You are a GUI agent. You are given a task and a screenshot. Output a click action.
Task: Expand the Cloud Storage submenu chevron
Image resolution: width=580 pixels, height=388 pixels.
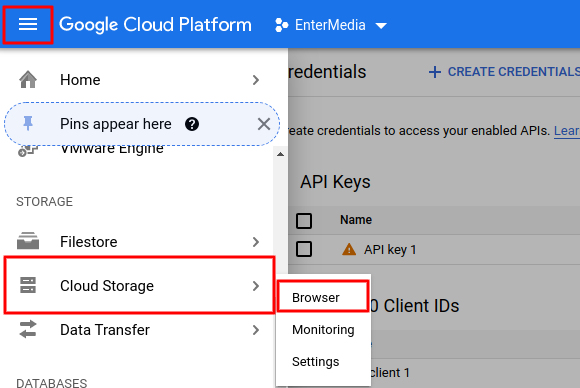(x=256, y=286)
